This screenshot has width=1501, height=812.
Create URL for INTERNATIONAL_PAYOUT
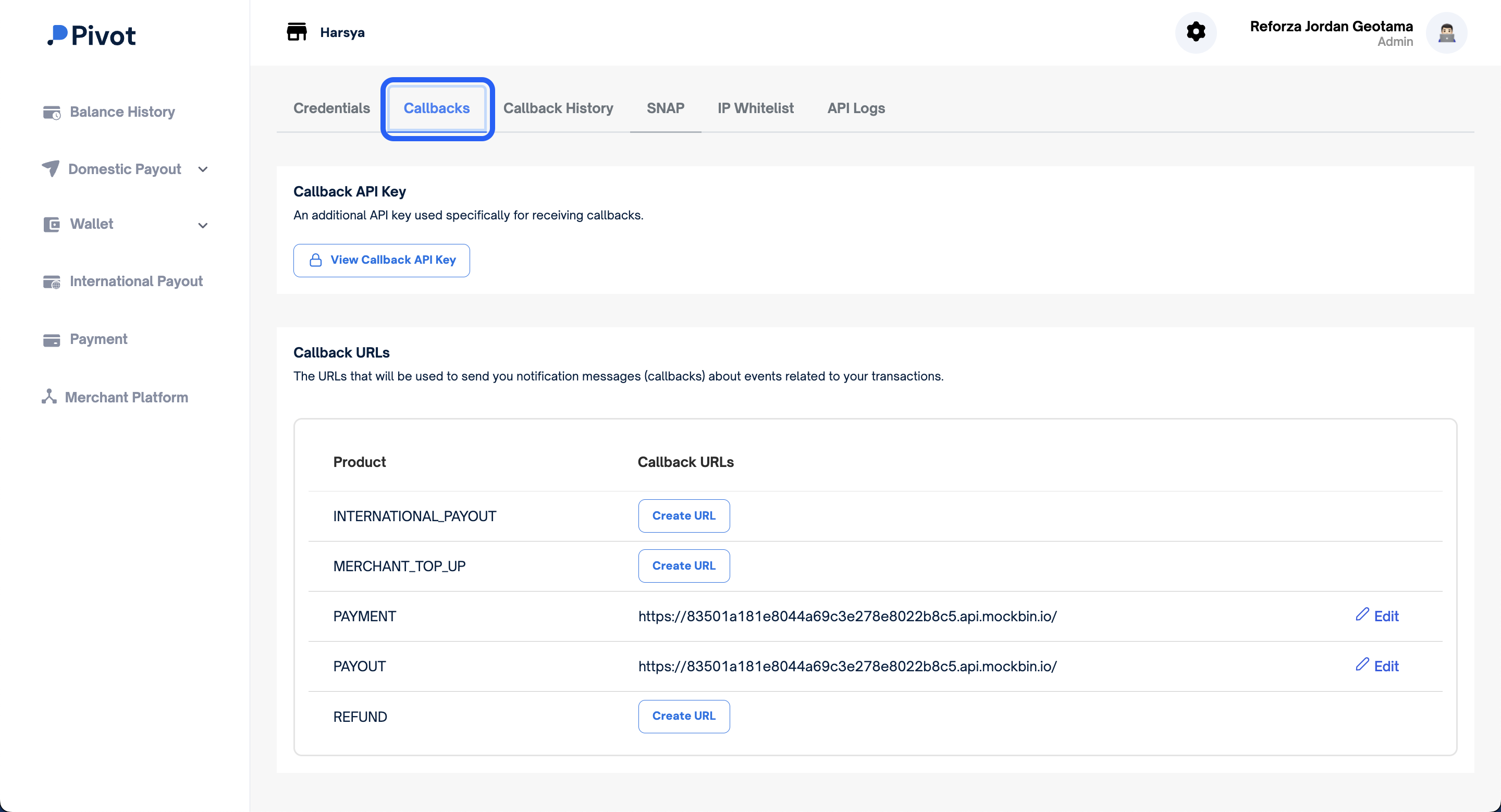click(x=683, y=515)
